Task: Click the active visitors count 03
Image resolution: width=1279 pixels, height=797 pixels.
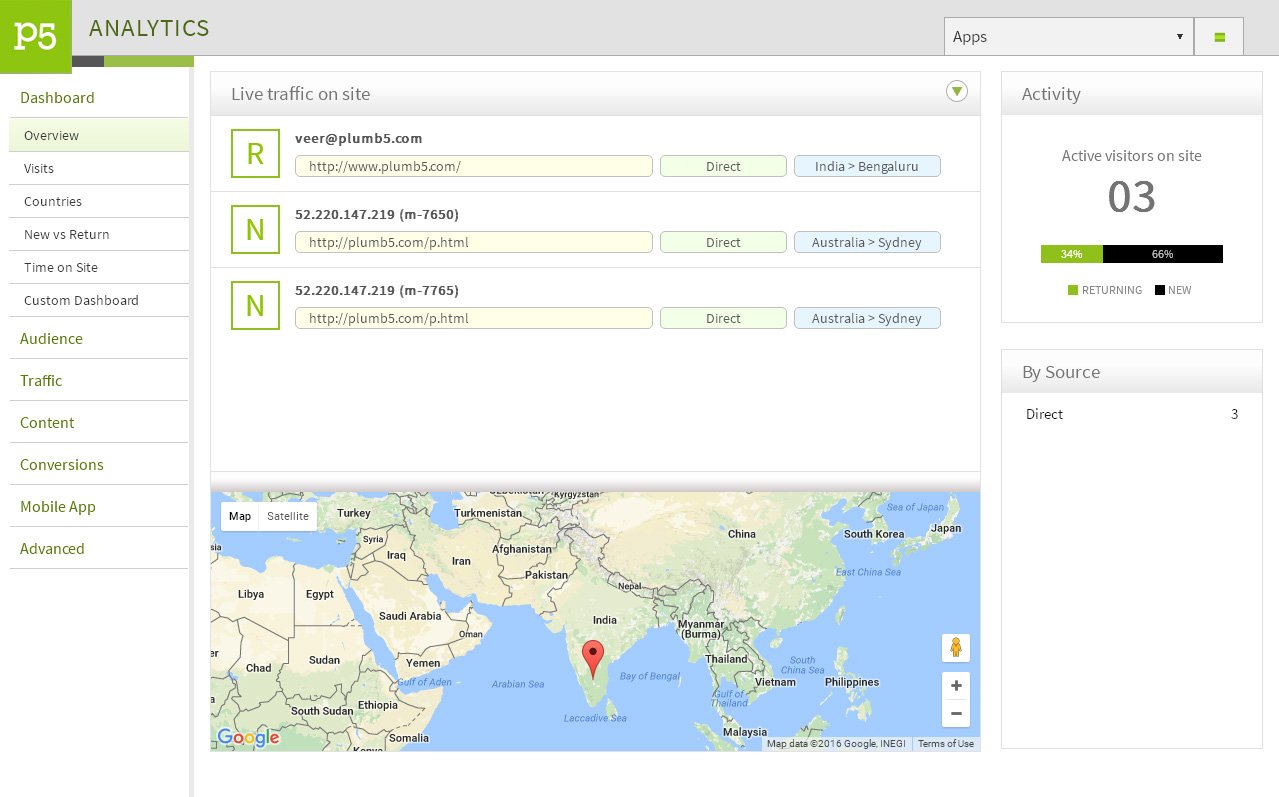Action: point(1132,198)
